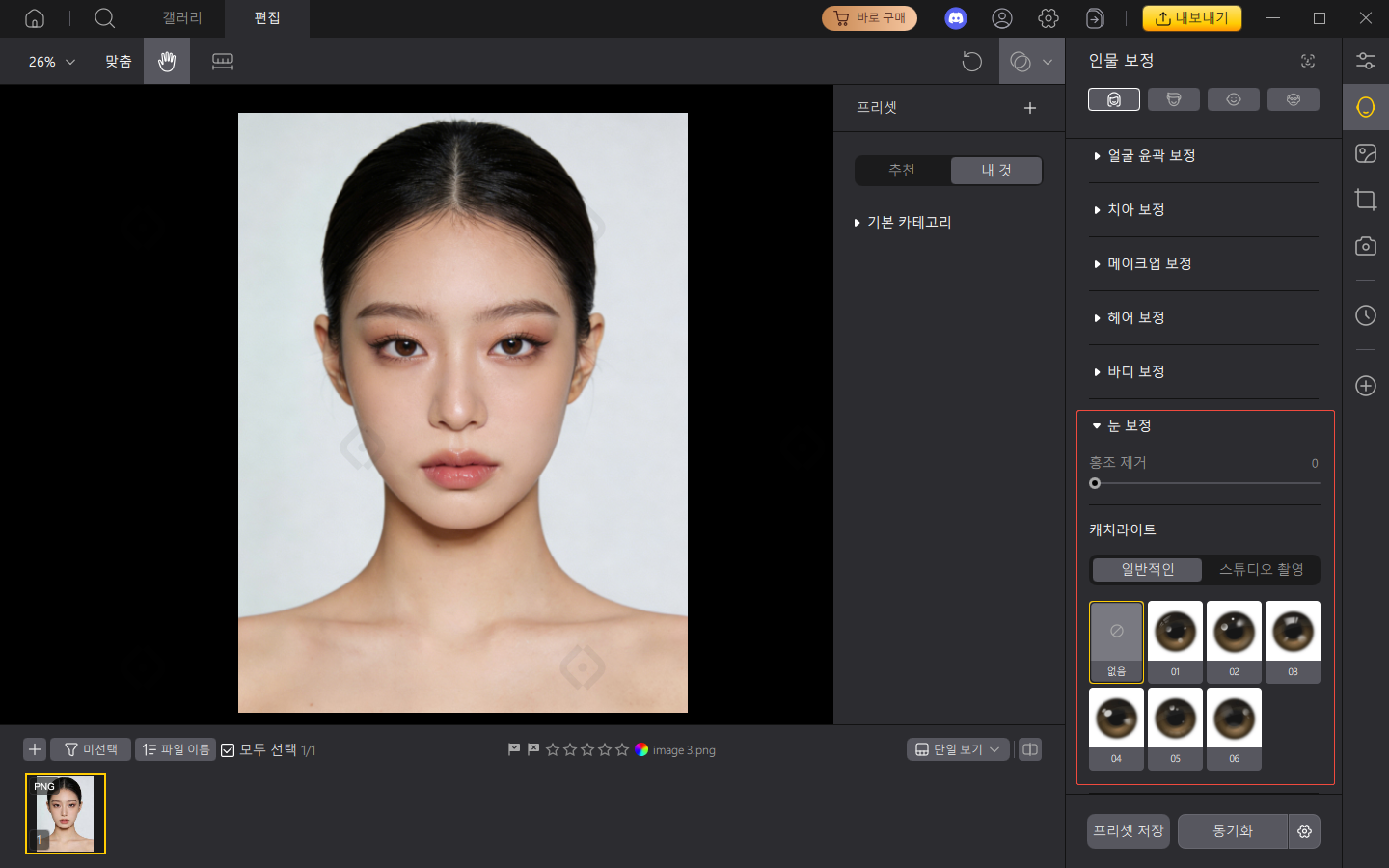This screenshot has height=868, width=1389.
Task: Switch catchlight to 스튜디오 촬영 mode
Action: click(1261, 570)
